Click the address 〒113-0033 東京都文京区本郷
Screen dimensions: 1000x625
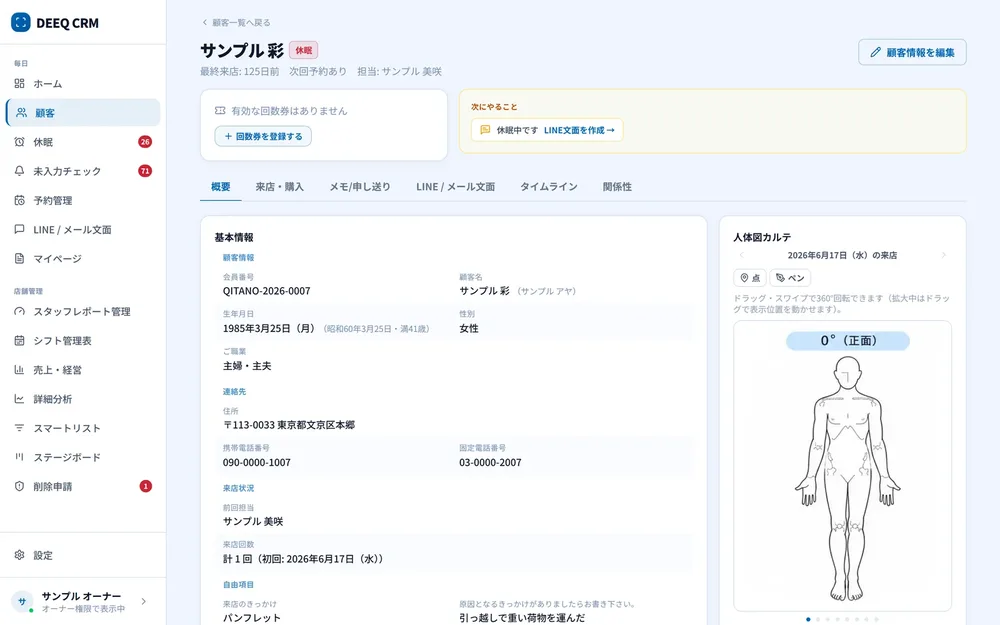click(x=289, y=425)
